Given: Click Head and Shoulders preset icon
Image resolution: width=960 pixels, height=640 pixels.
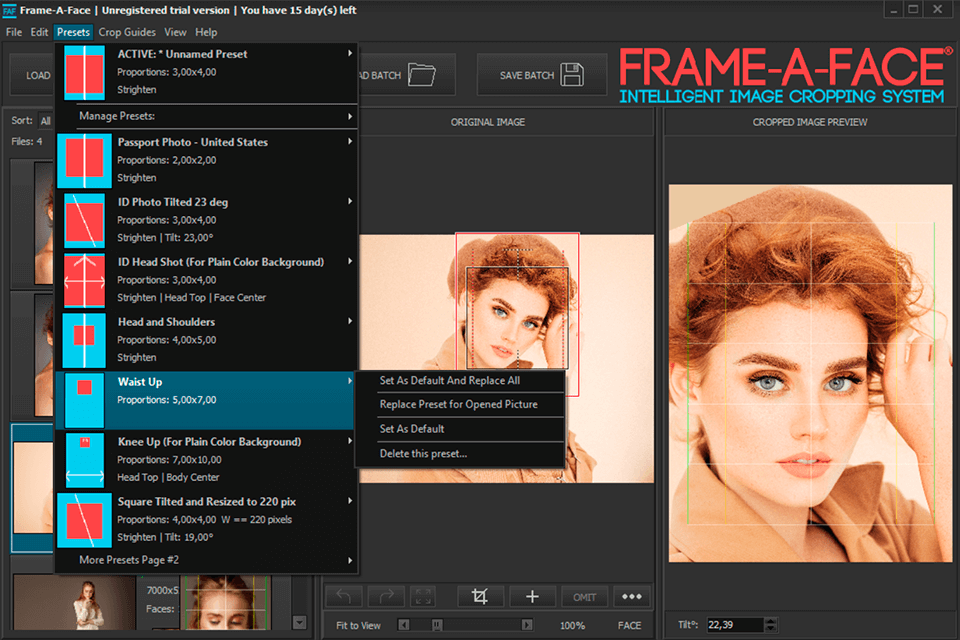Looking at the screenshot, I should click(84, 340).
